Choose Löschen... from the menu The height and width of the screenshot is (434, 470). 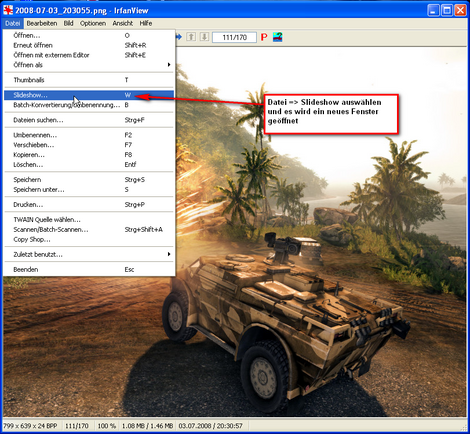coord(89,165)
